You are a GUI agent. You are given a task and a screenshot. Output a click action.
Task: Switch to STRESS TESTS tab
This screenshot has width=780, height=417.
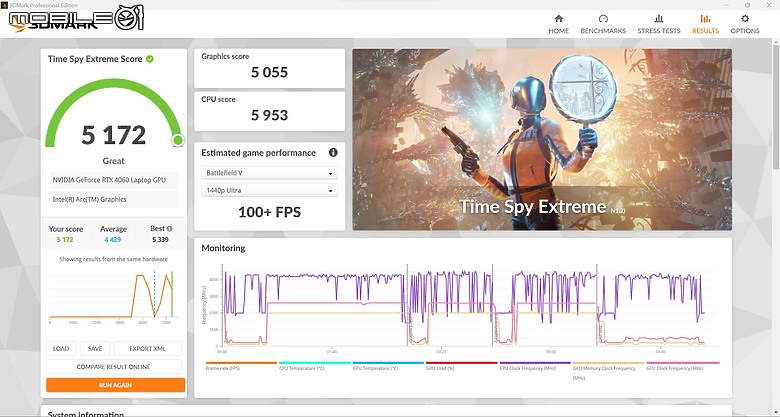pos(659,24)
